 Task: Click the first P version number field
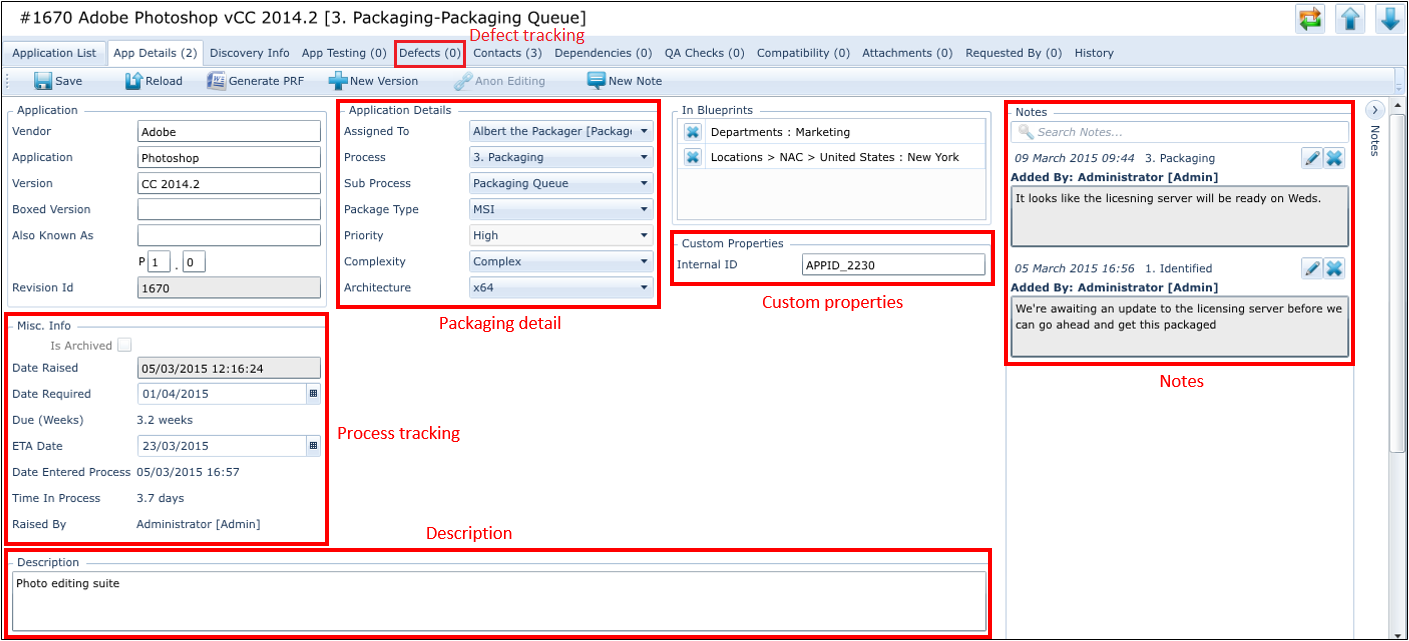(x=160, y=262)
